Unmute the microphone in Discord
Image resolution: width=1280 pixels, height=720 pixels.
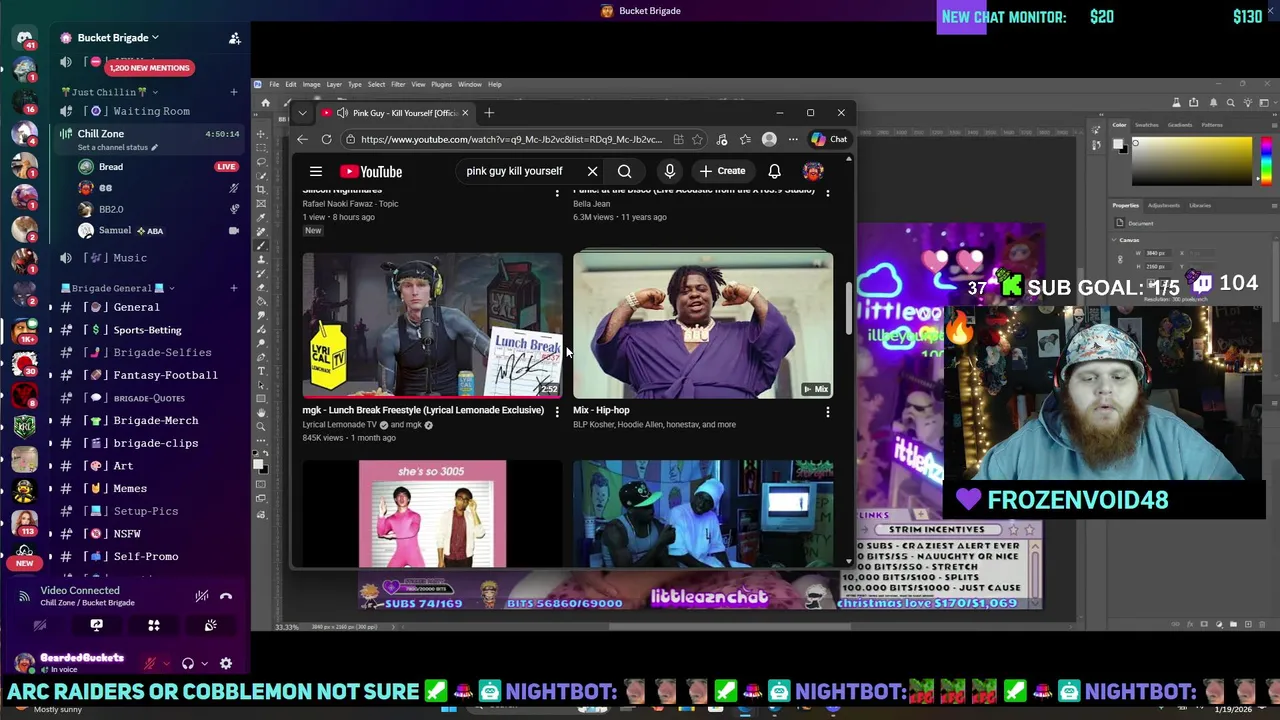pyautogui.click(x=150, y=663)
